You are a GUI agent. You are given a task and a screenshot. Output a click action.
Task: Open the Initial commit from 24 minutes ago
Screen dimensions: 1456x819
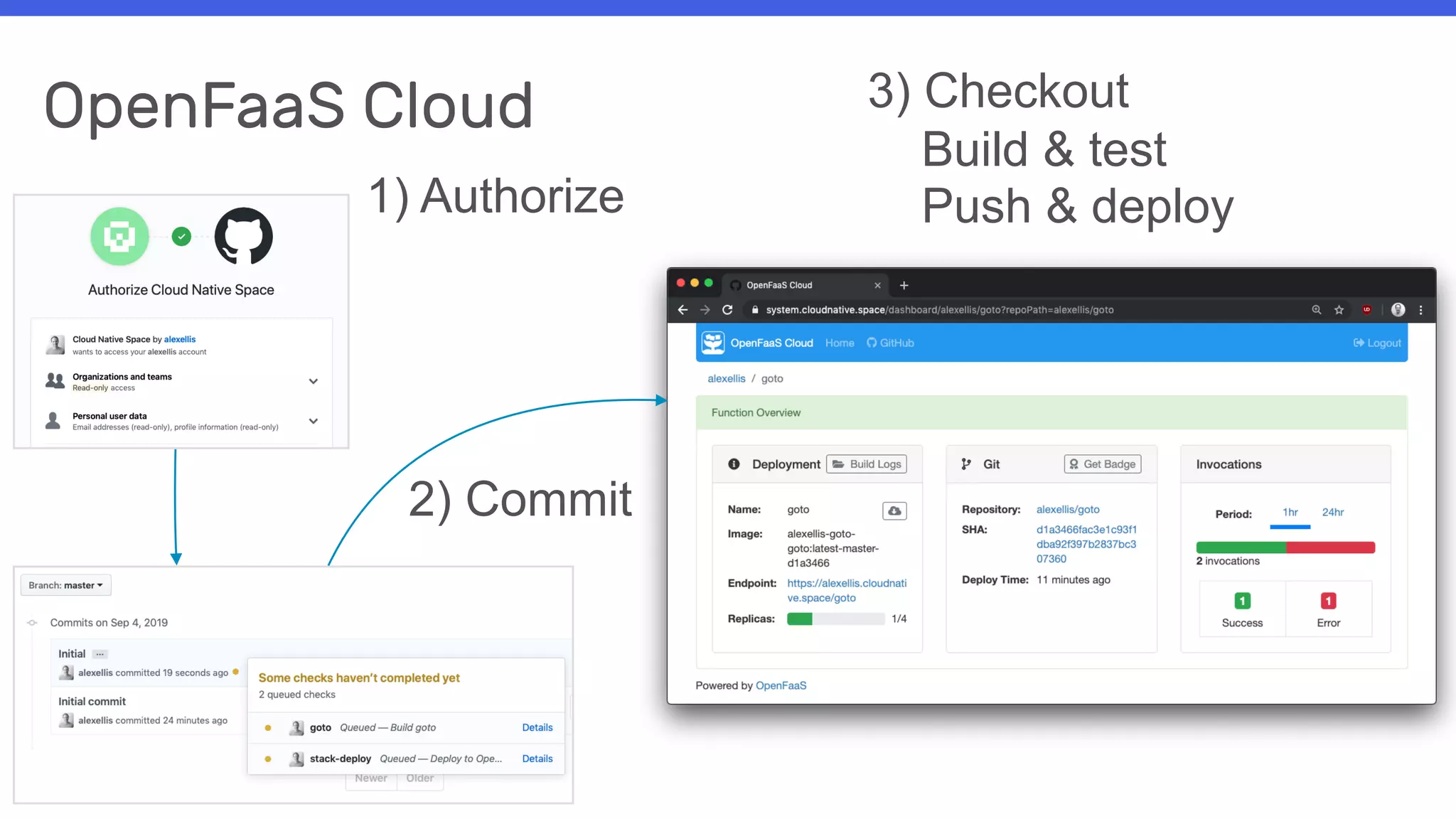92,702
